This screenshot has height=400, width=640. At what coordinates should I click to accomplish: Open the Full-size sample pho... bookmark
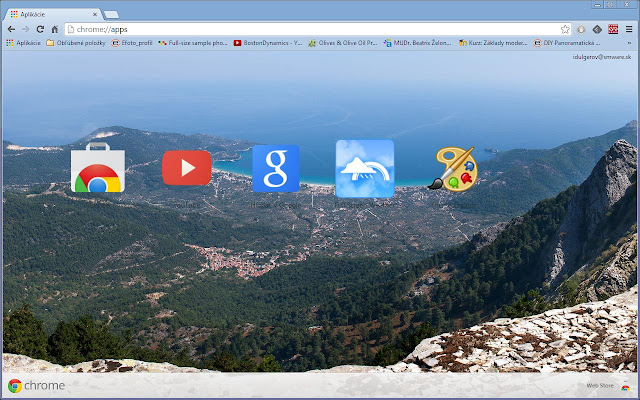point(193,43)
